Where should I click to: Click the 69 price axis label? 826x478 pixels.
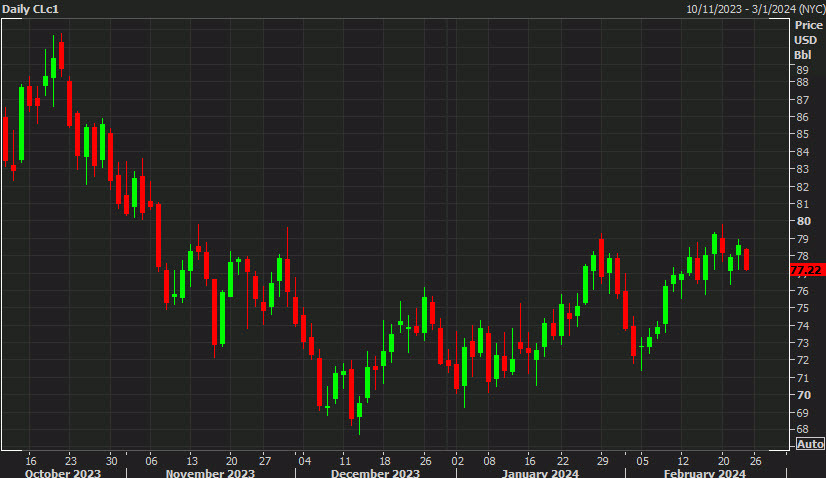coord(802,413)
